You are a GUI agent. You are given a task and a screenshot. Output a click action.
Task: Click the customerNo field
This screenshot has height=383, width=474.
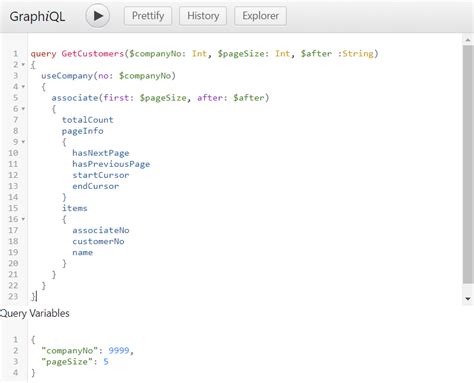(x=98, y=241)
